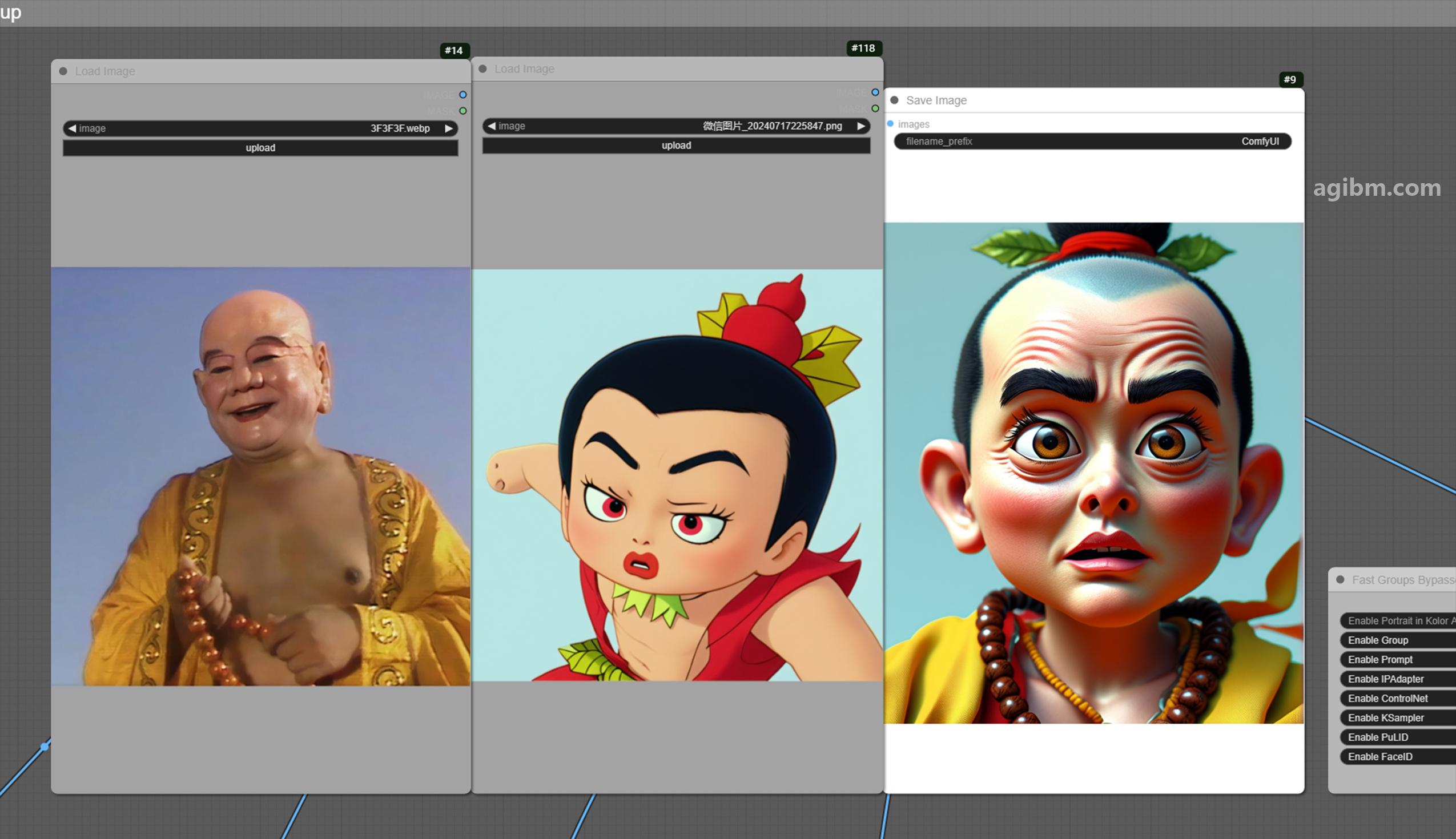Click the Save Image node title

(936, 100)
